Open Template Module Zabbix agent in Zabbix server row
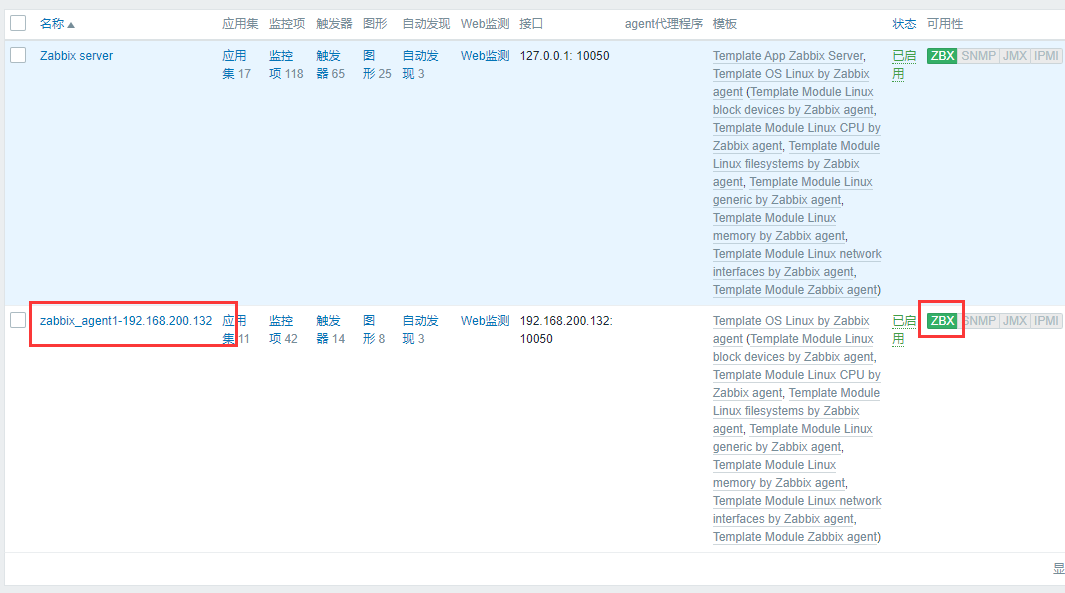The height and width of the screenshot is (593, 1065). click(795, 290)
